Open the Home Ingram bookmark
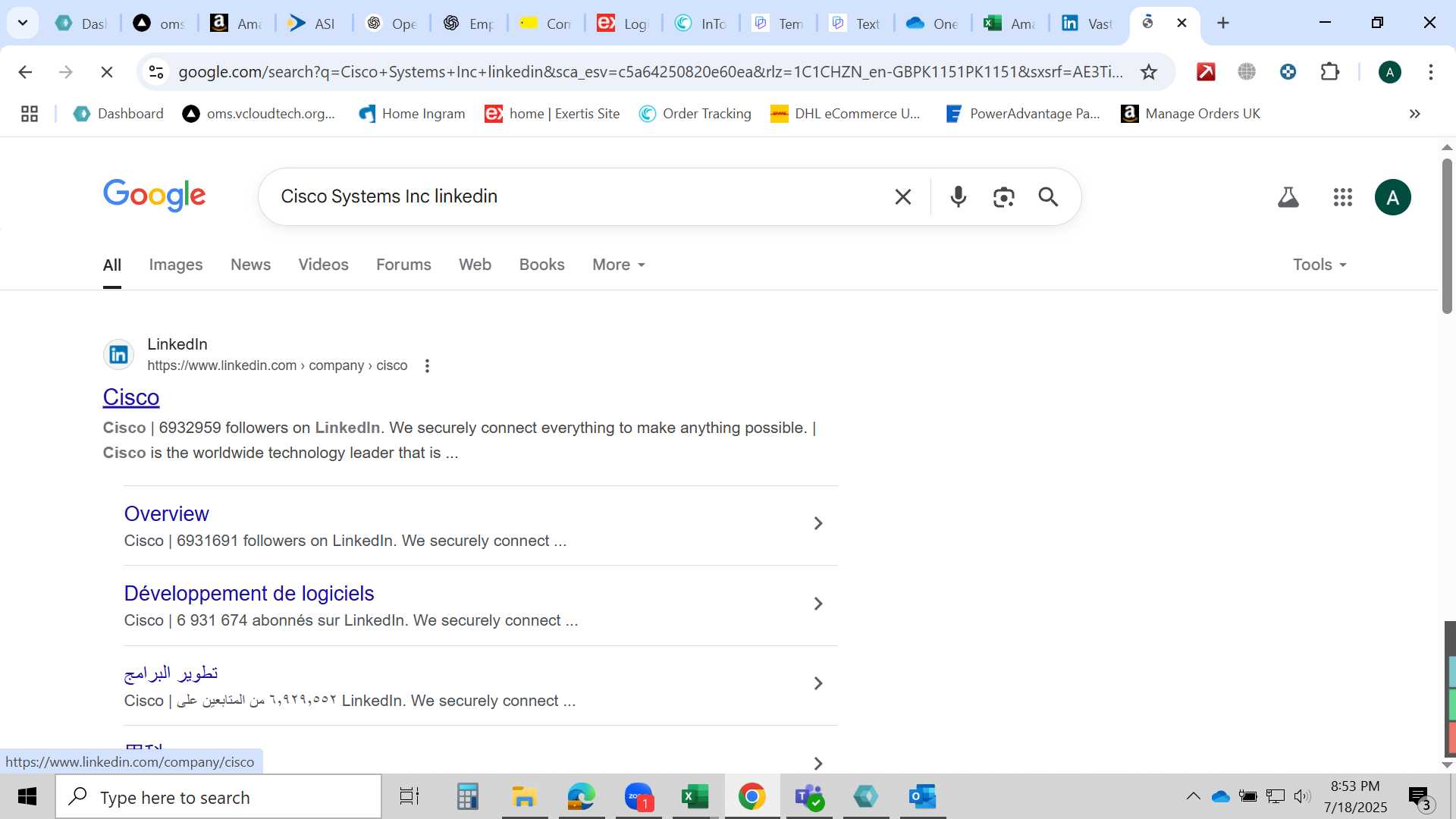The height and width of the screenshot is (819, 1456). (412, 114)
